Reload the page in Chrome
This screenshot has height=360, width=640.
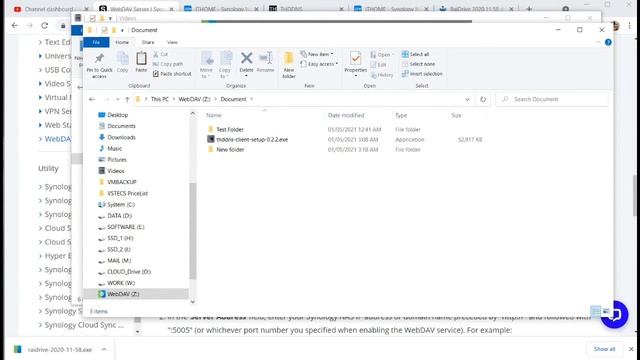44,25
